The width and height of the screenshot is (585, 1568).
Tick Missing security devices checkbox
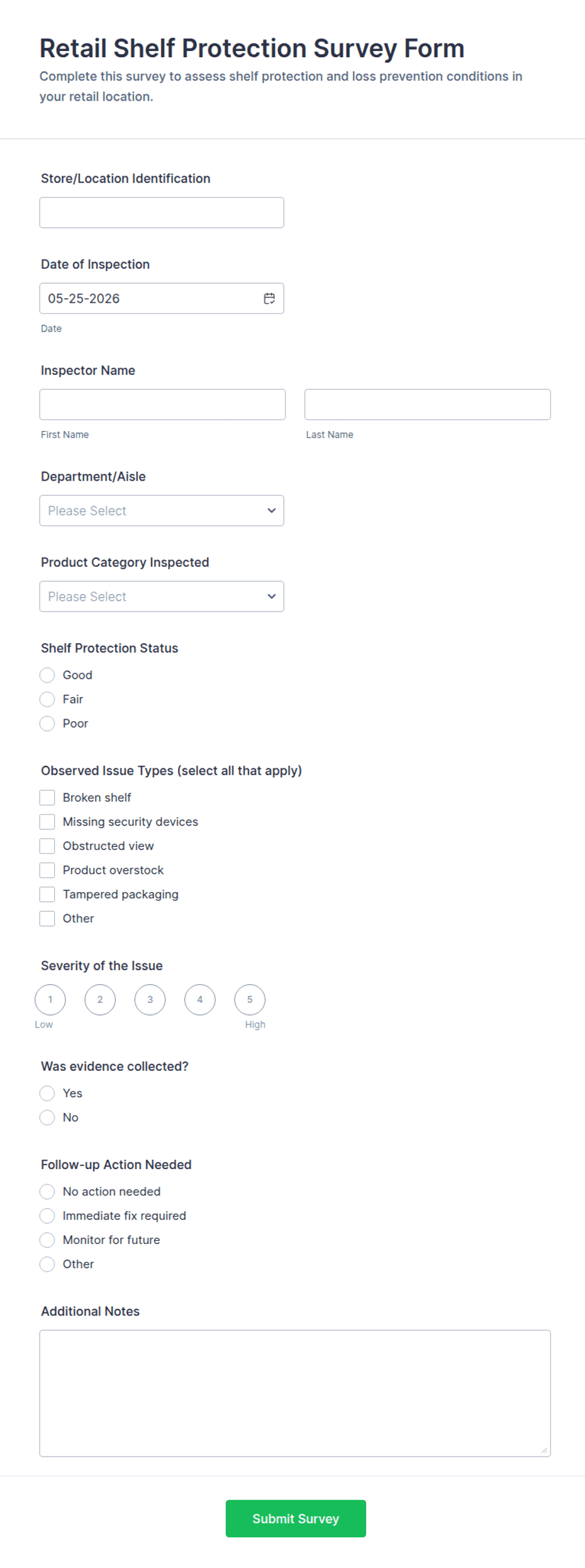pyautogui.click(x=47, y=822)
